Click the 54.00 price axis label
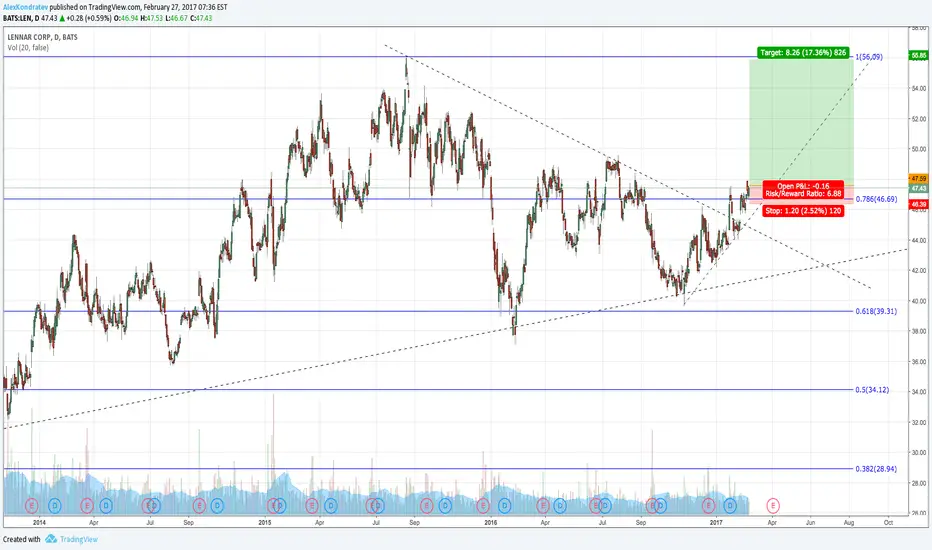 (918, 89)
